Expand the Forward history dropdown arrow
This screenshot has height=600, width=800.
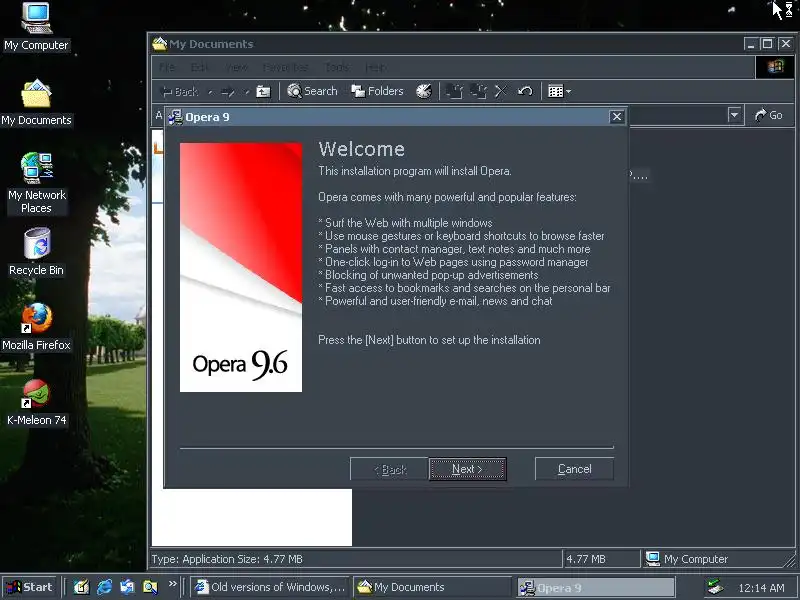tap(246, 92)
